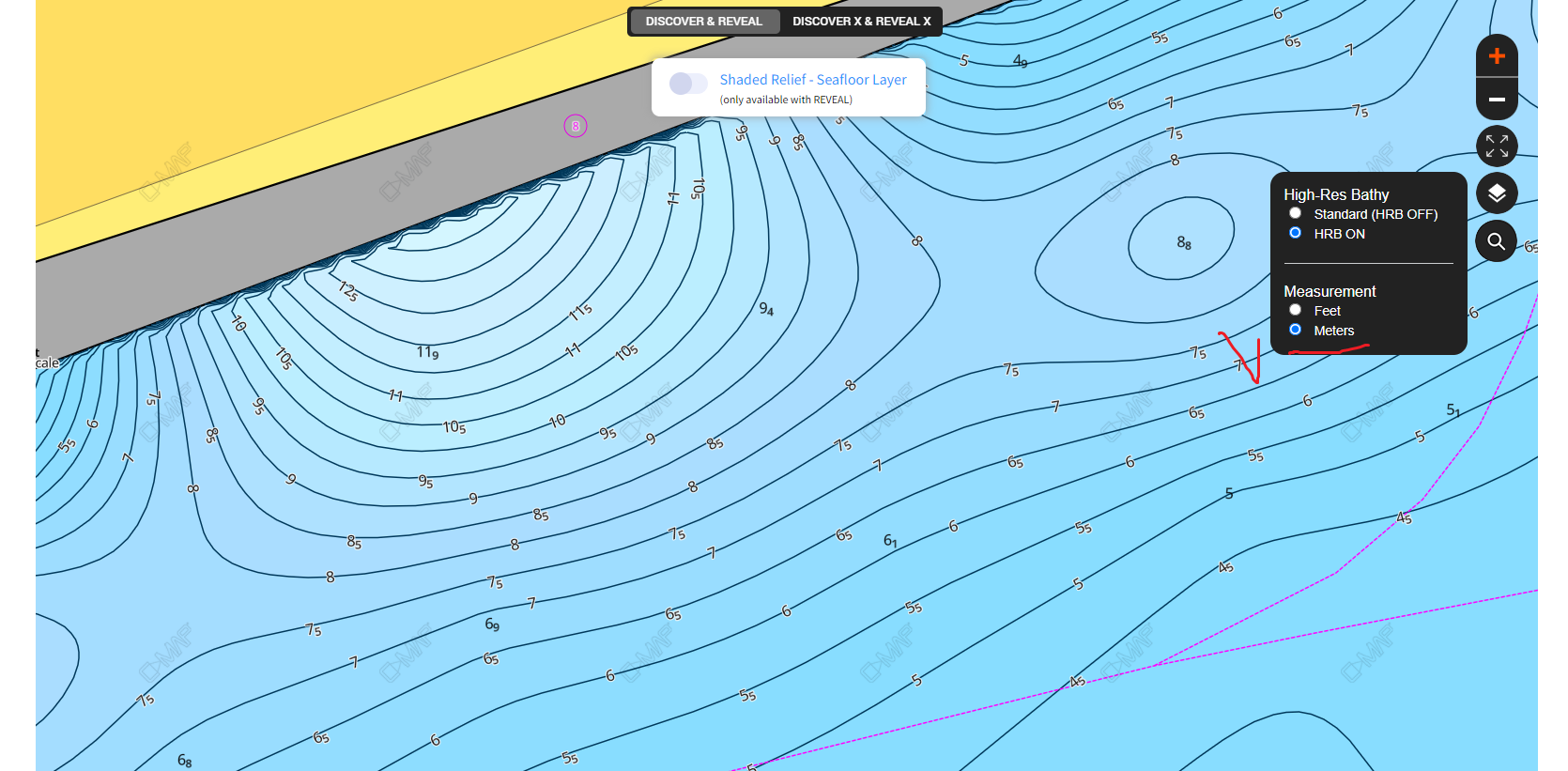Image resolution: width=1568 pixels, height=771 pixels.
Task: Click the 8.8 depth sounding in the closed contour
Action: point(1184,243)
